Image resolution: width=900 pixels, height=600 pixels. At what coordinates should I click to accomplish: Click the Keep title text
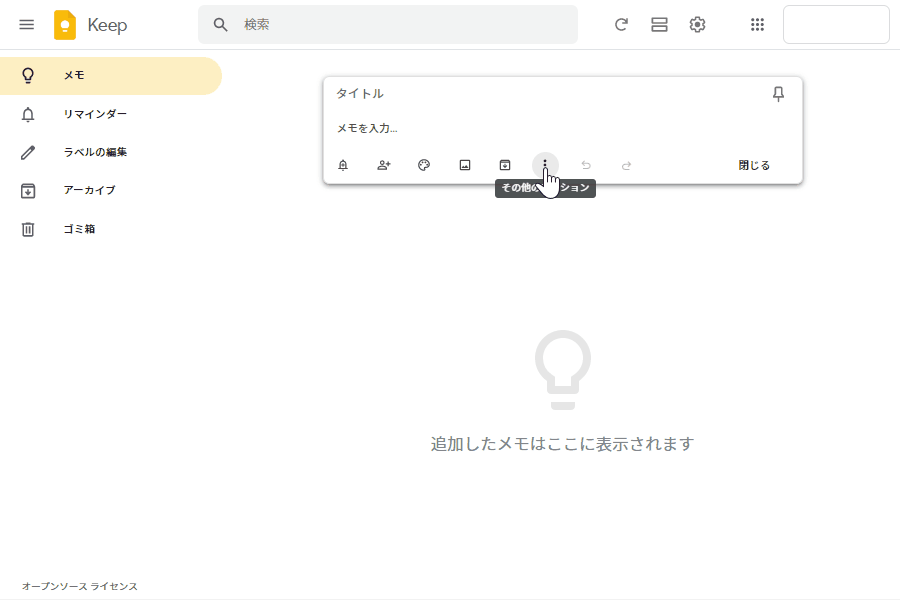point(107,25)
